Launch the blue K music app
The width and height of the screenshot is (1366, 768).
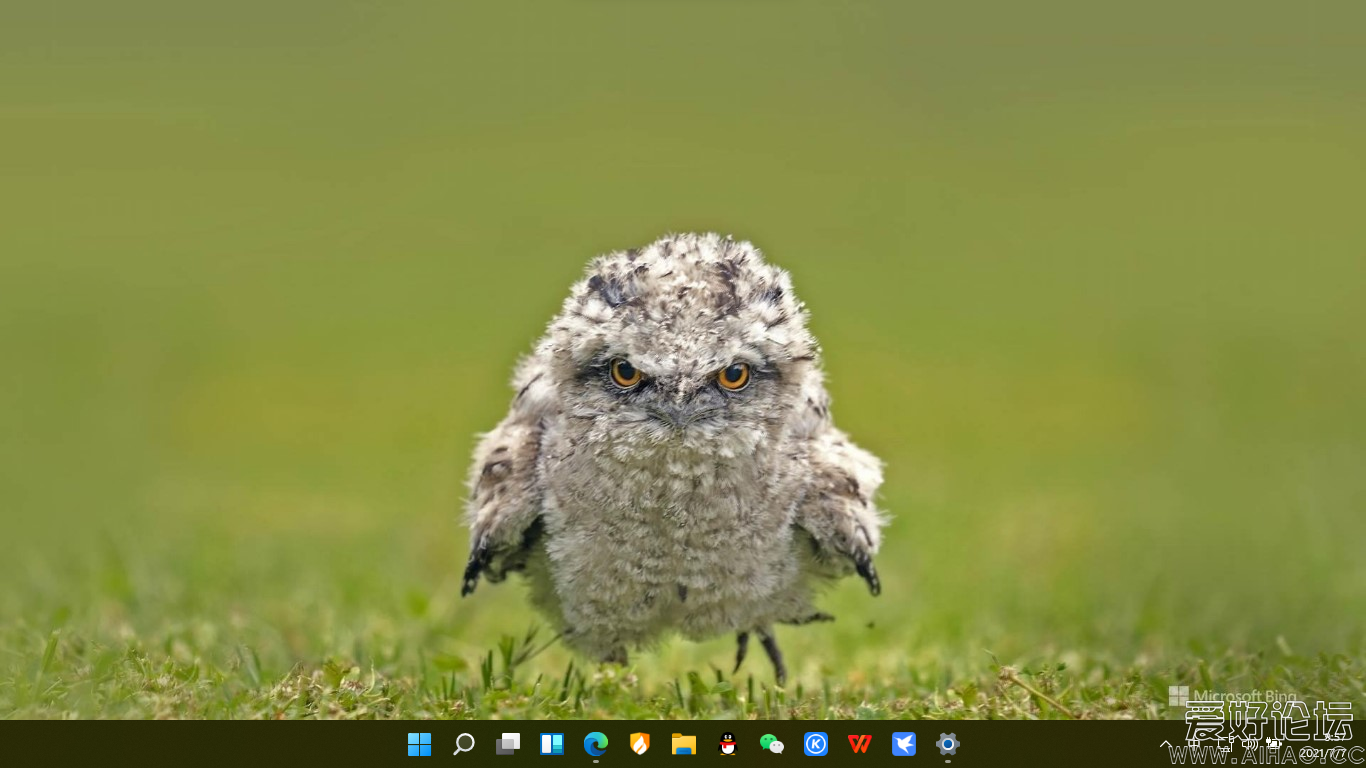[x=816, y=744]
